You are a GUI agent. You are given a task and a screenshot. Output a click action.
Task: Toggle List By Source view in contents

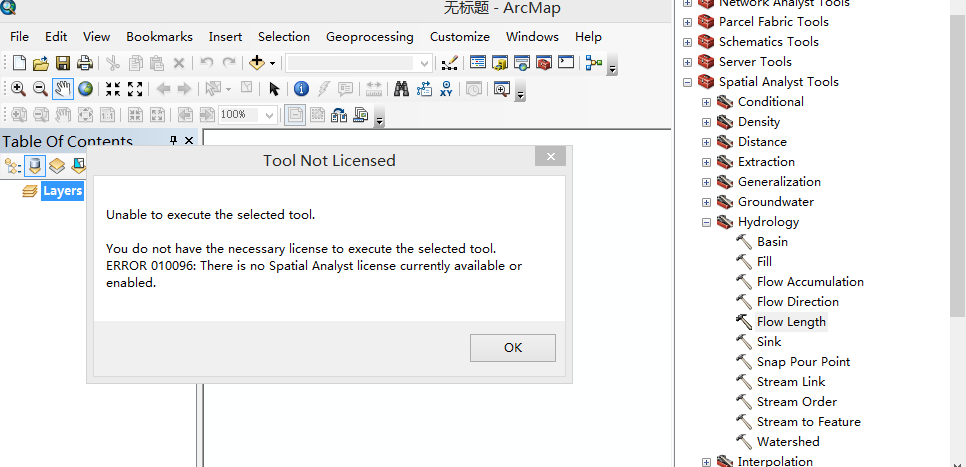tap(35, 165)
